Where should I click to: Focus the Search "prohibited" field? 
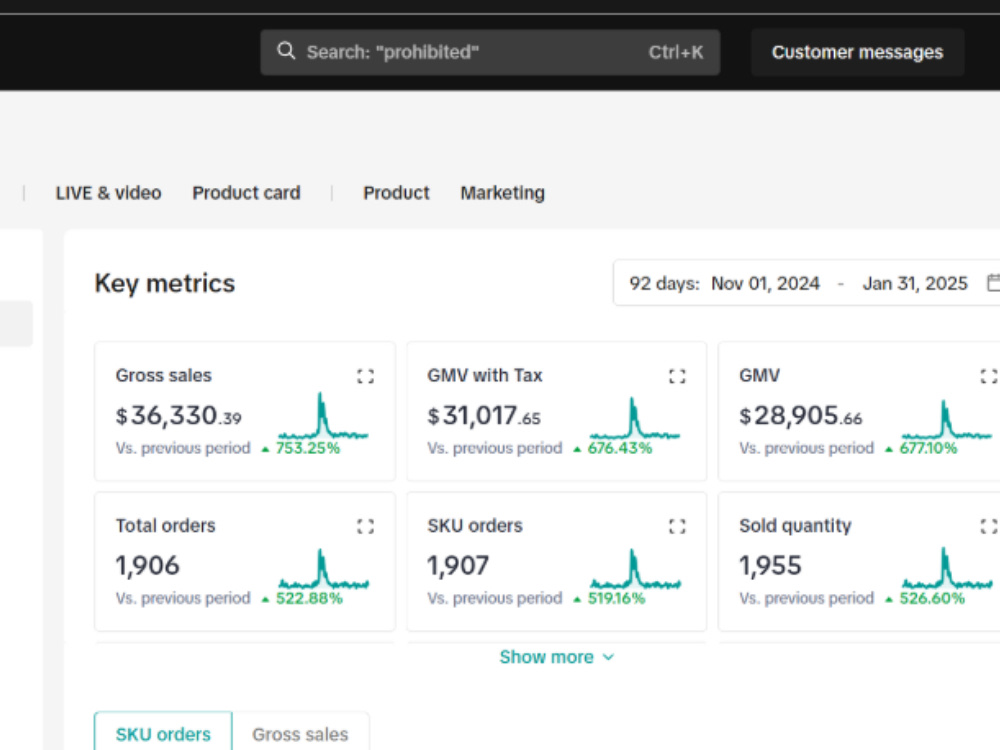click(x=490, y=52)
